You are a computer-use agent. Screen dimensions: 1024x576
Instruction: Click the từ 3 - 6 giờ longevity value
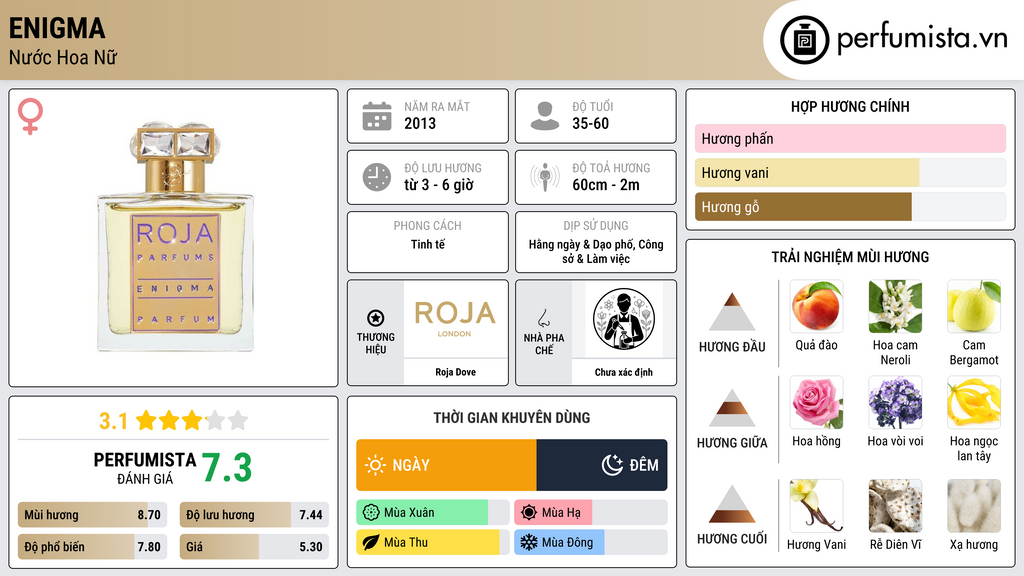[438, 185]
